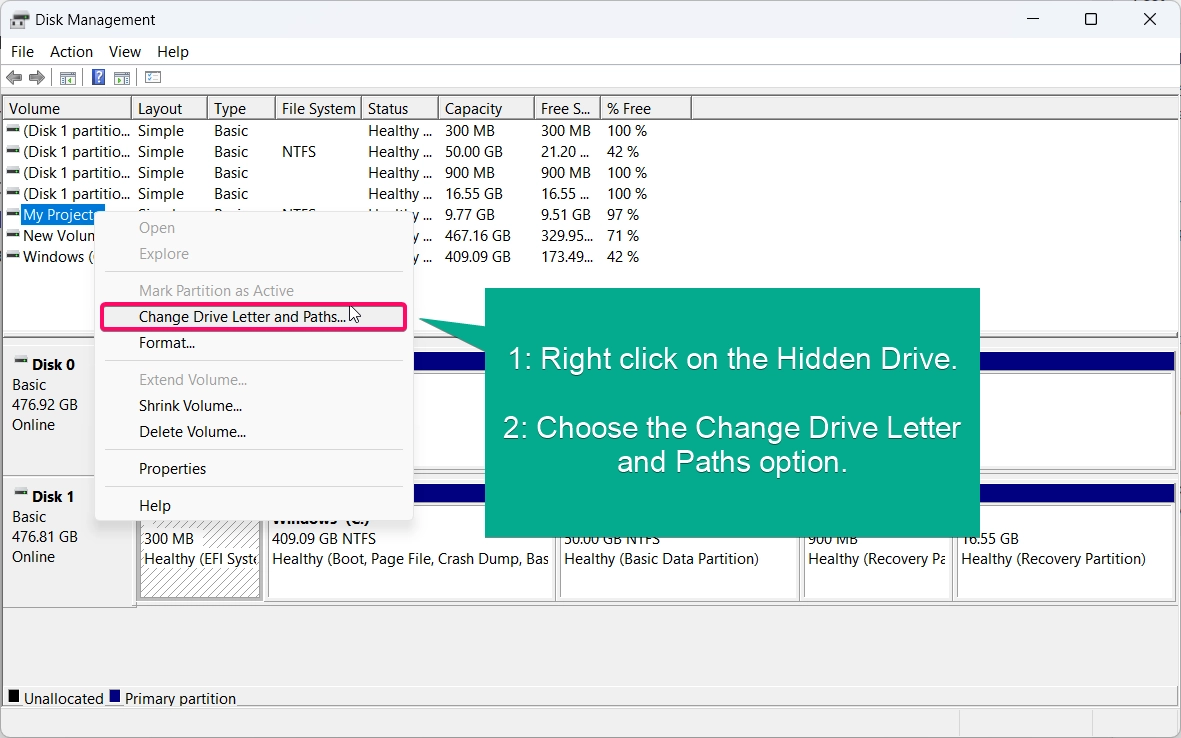This screenshot has width=1181, height=738.
Task: Open the View menu
Action: tap(124, 52)
